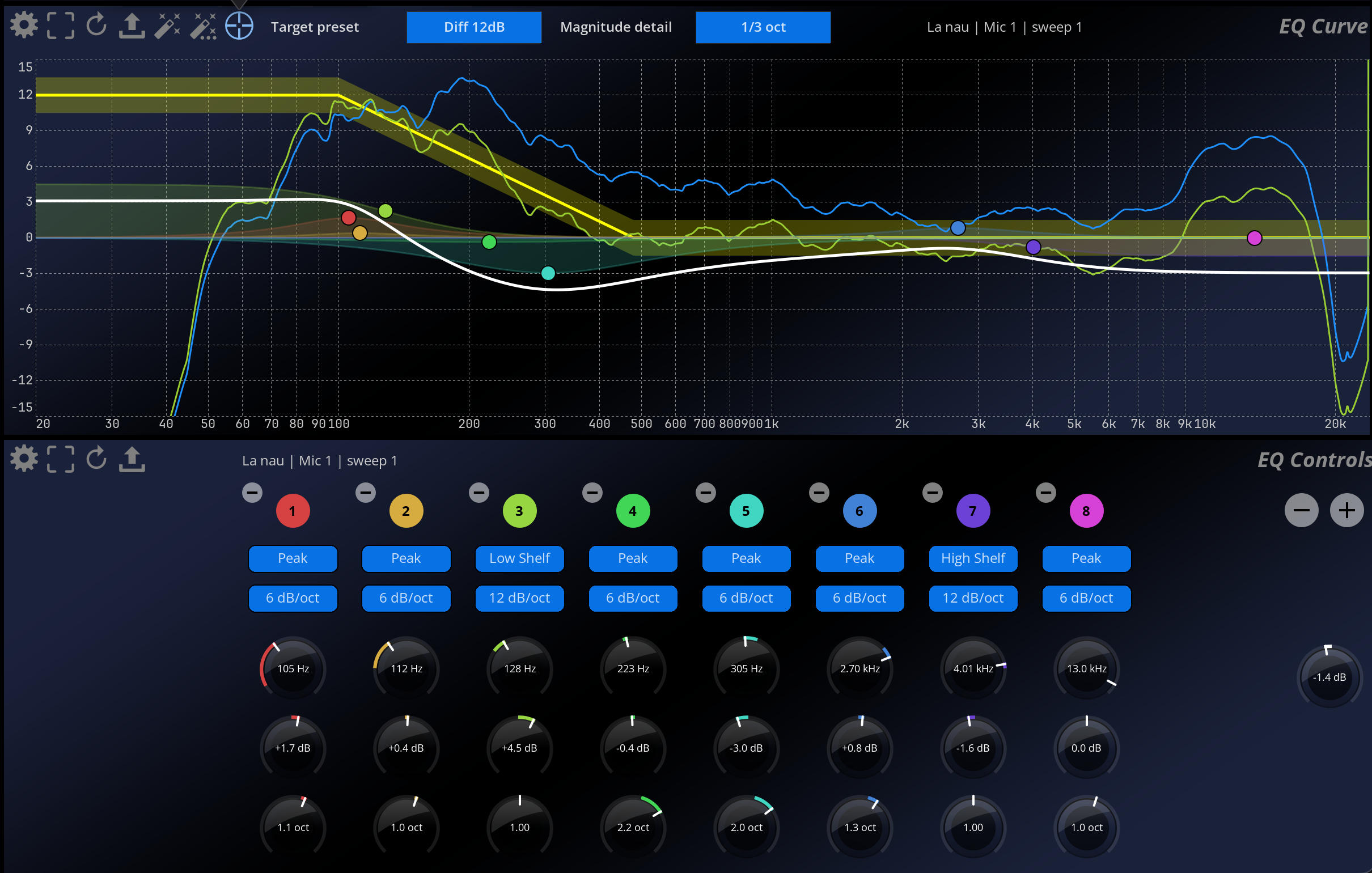Open band 3 Low Shelf type dropdown
The image size is (1372, 873).
tap(519, 558)
